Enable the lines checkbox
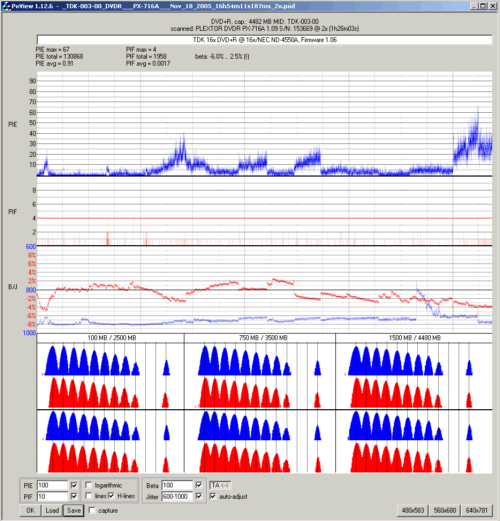 89,496
